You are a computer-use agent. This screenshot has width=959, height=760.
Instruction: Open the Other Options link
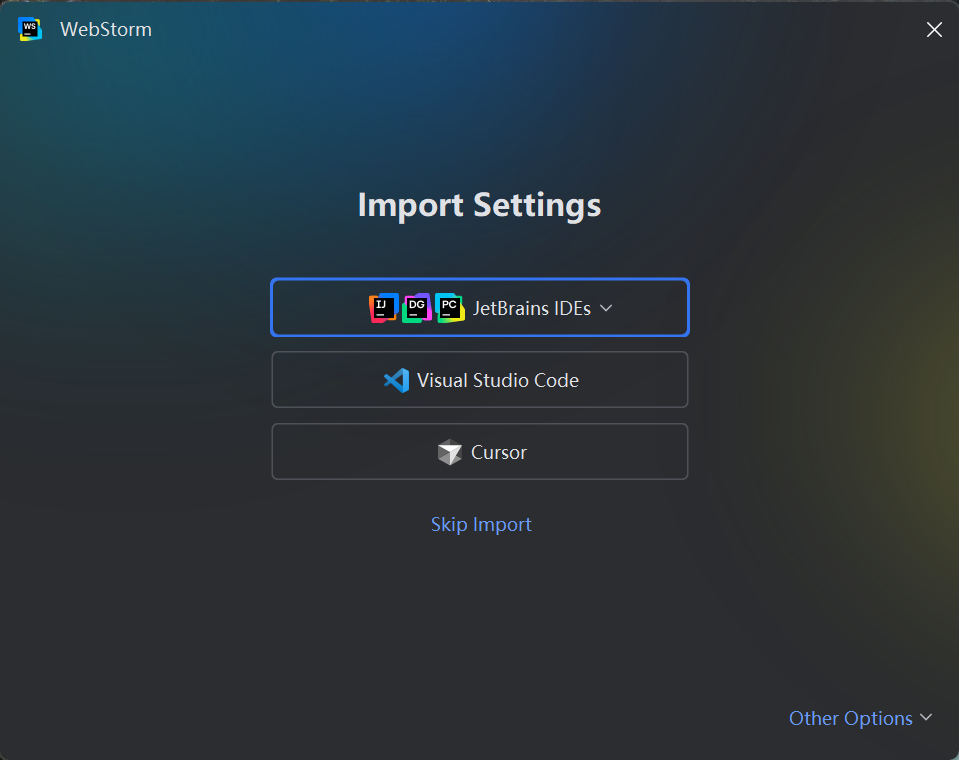pyautogui.click(x=851, y=718)
